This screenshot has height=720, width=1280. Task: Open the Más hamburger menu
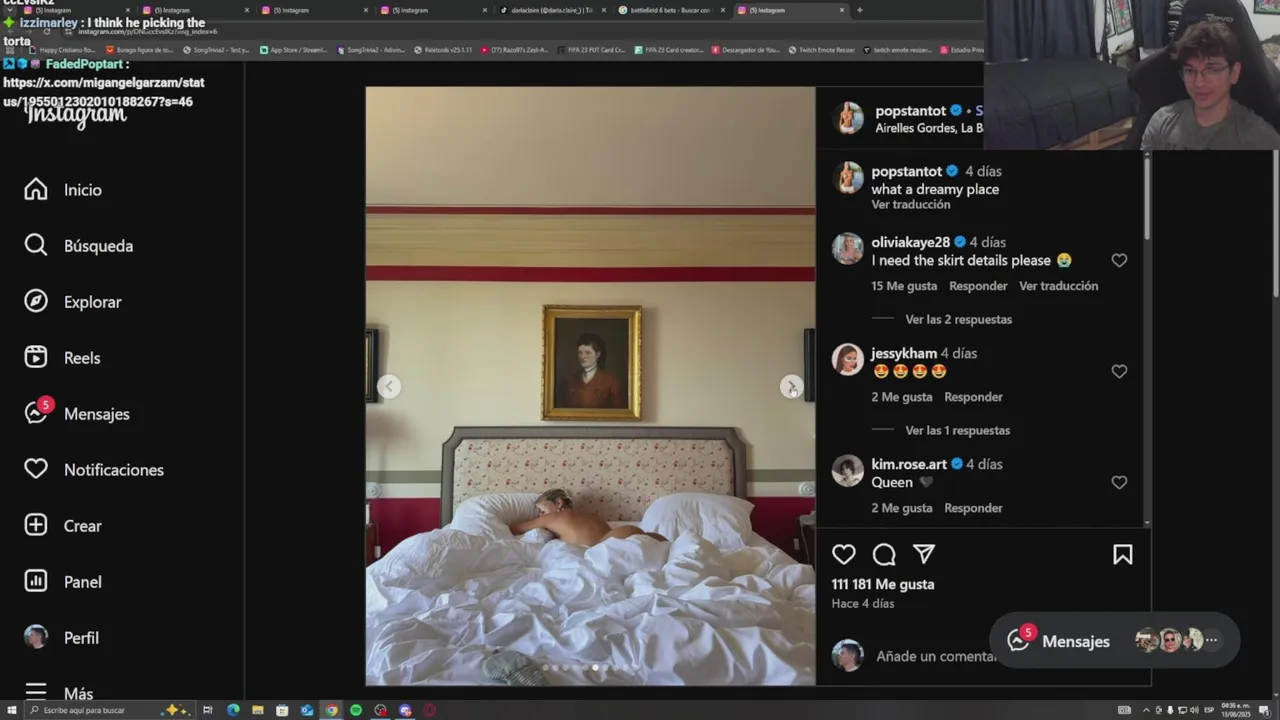(59, 693)
